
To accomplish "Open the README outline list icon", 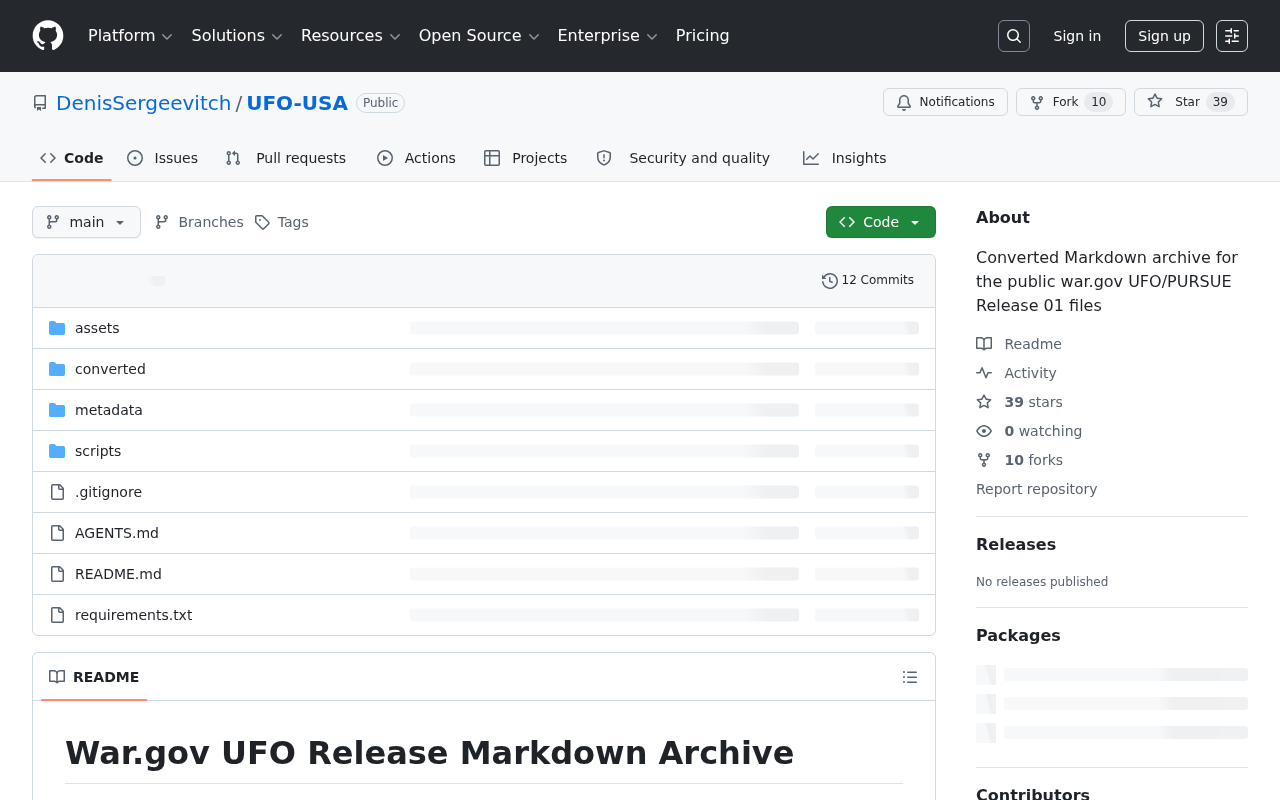I will tap(910, 677).
